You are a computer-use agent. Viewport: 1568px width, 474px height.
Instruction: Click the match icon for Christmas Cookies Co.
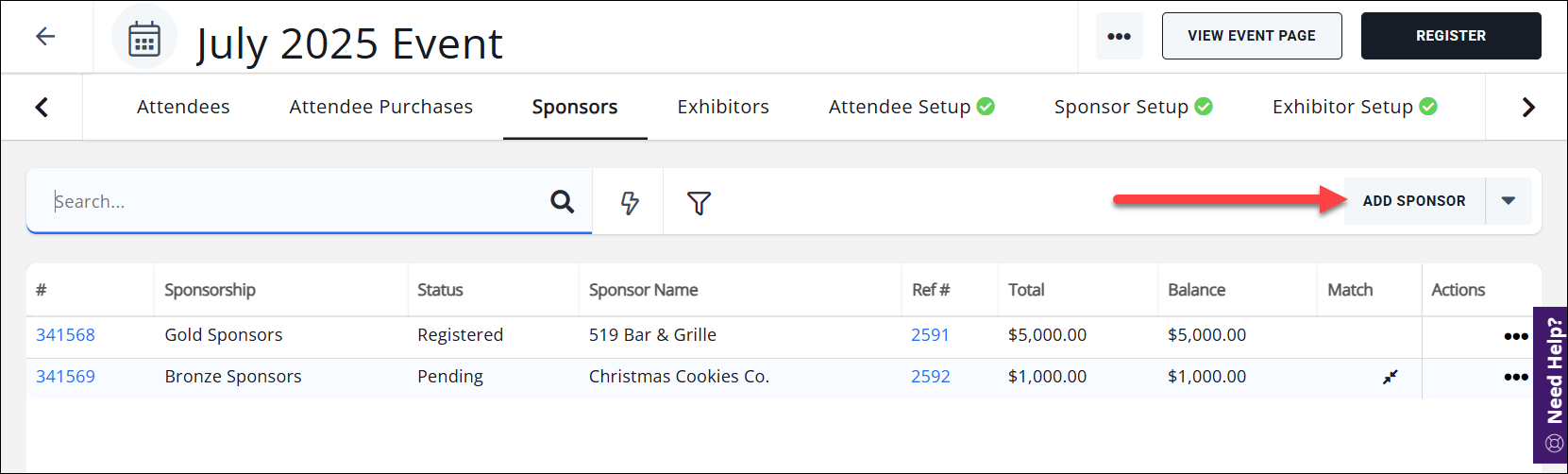point(1390,377)
